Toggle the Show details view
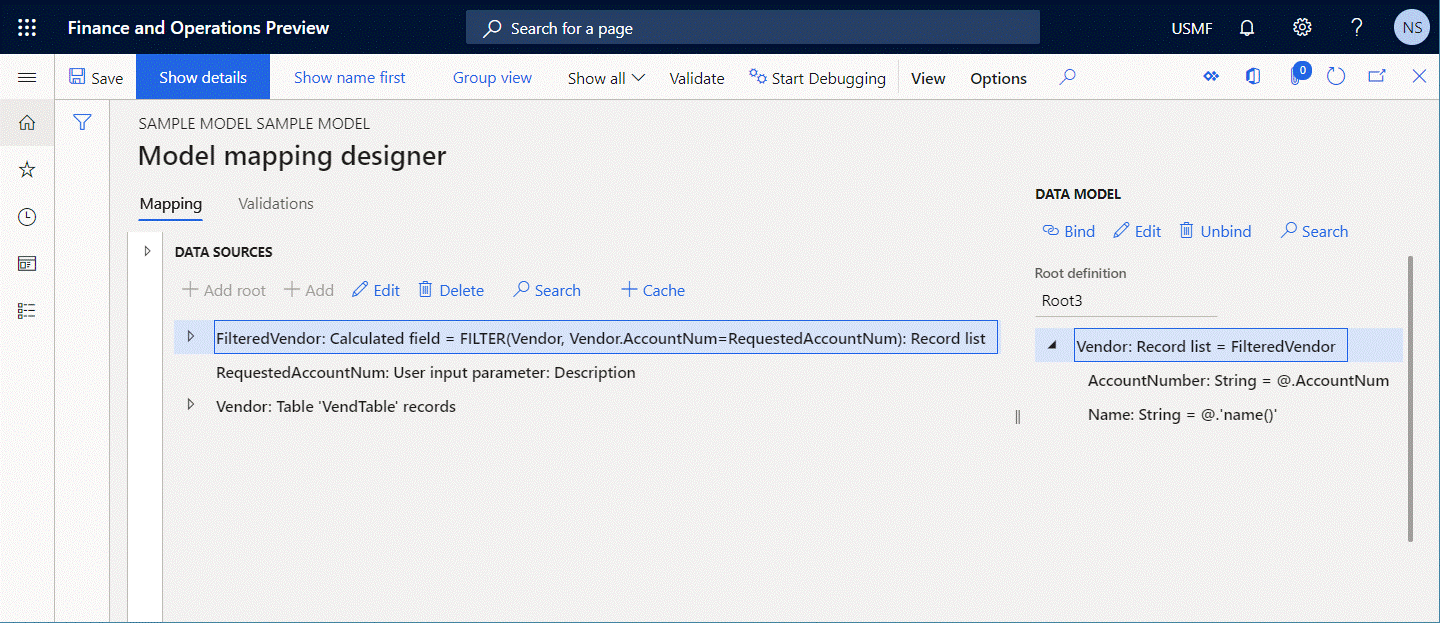The width and height of the screenshot is (1440, 623). [x=202, y=76]
